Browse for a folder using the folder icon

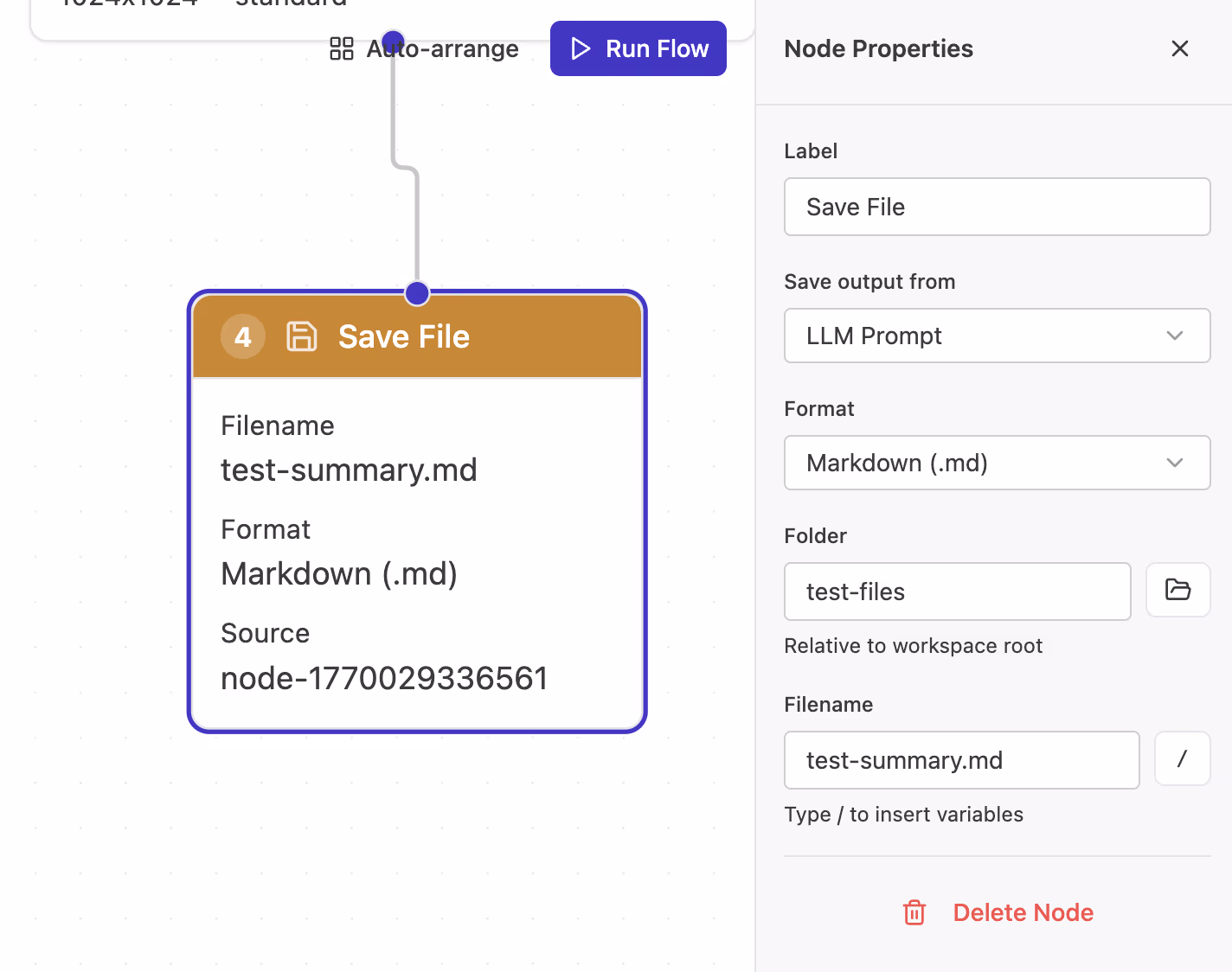coord(1177,590)
